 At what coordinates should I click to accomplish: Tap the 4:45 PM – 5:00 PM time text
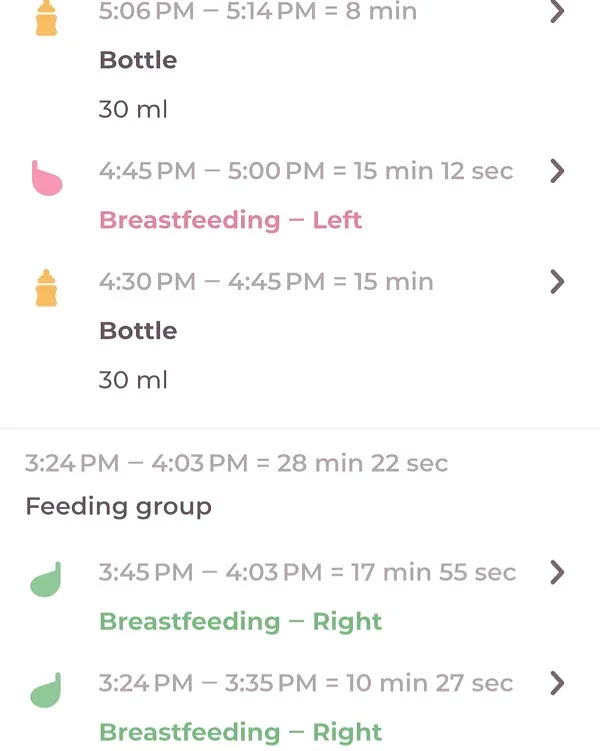(212, 171)
